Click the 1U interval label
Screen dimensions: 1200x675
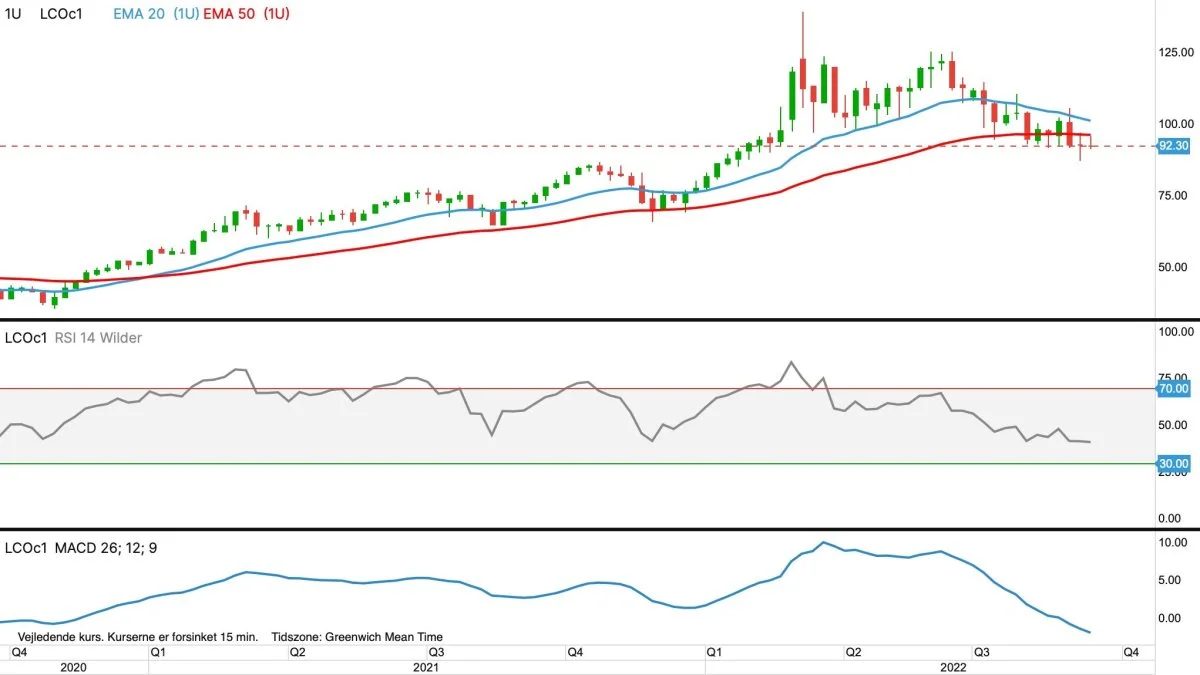(13, 14)
